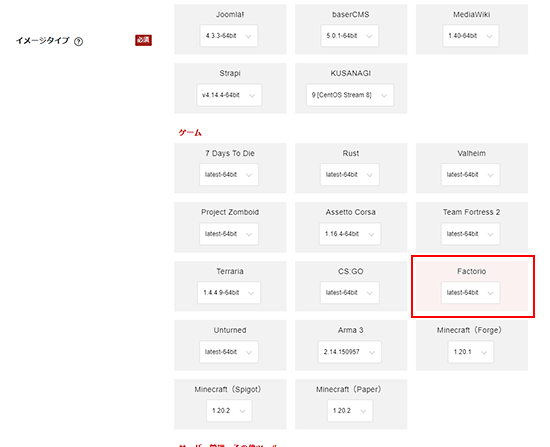
Task: Open the Arma 3 2.14.150957 version dropdown
Action: [x=350, y=352]
